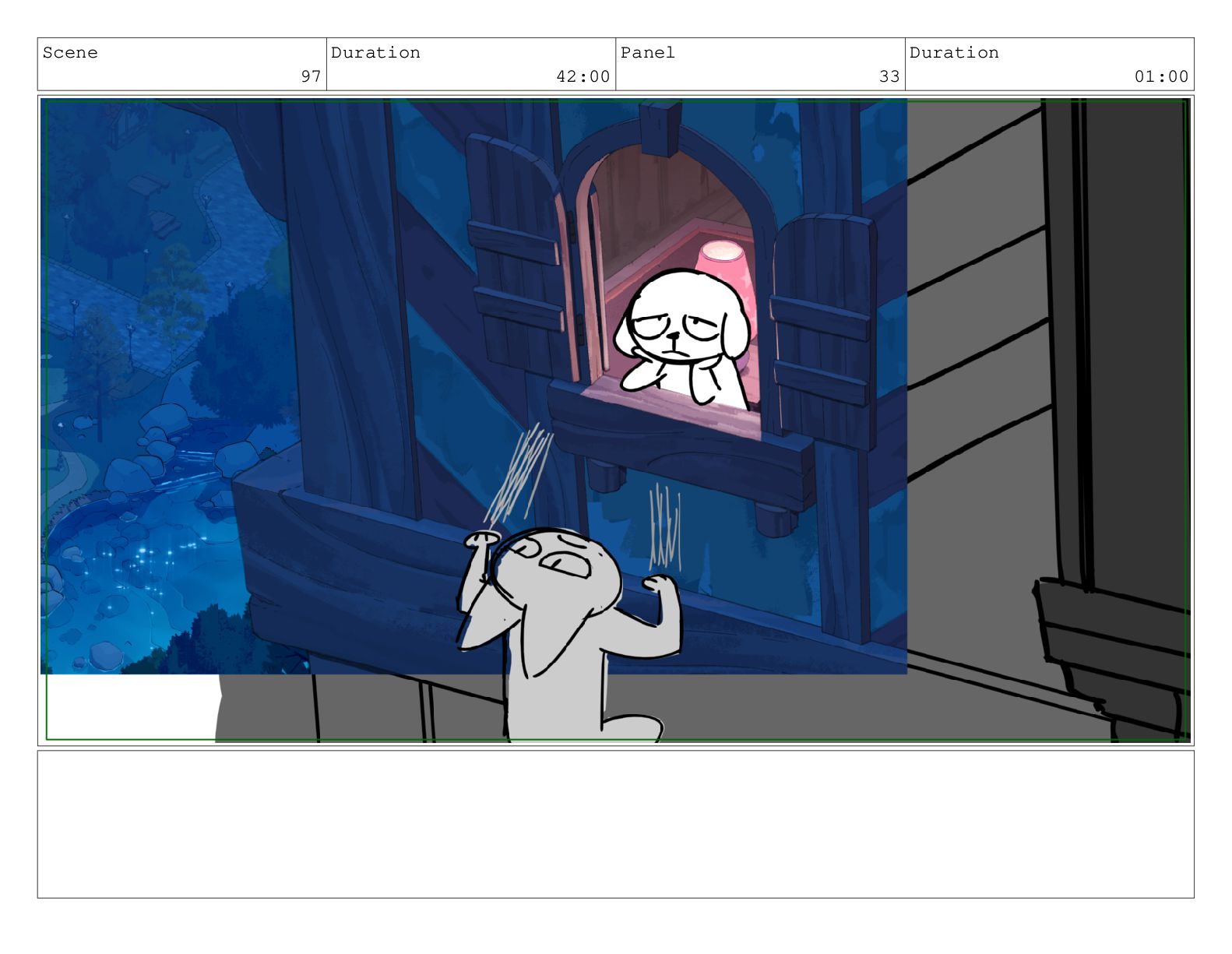The width and height of the screenshot is (1232, 954).
Task: Click the panel Duration 01:00 value
Action: [x=1161, y=76]
